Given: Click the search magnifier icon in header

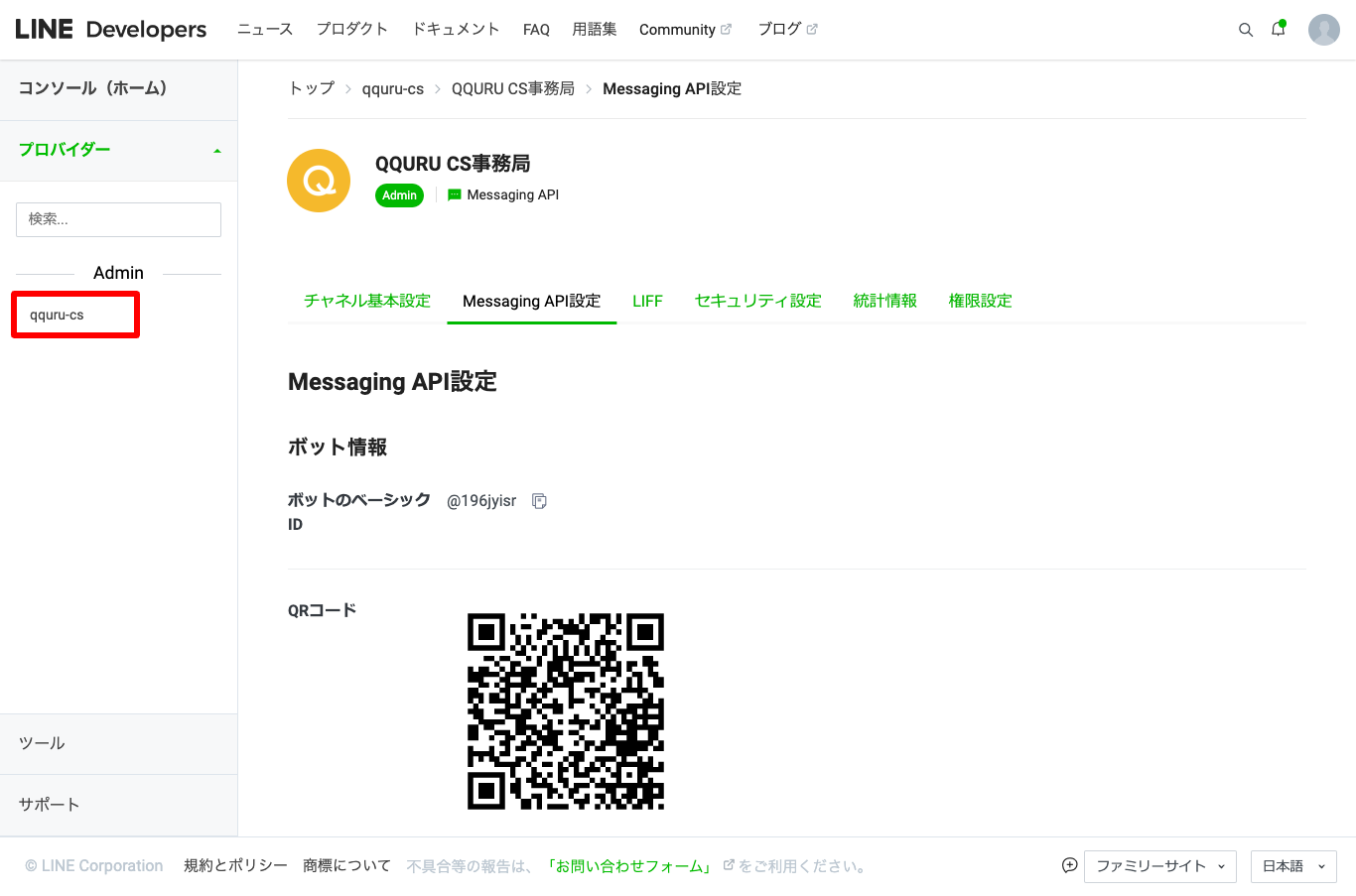Looking at the screenshot, I should click(x=1245, y=30).
